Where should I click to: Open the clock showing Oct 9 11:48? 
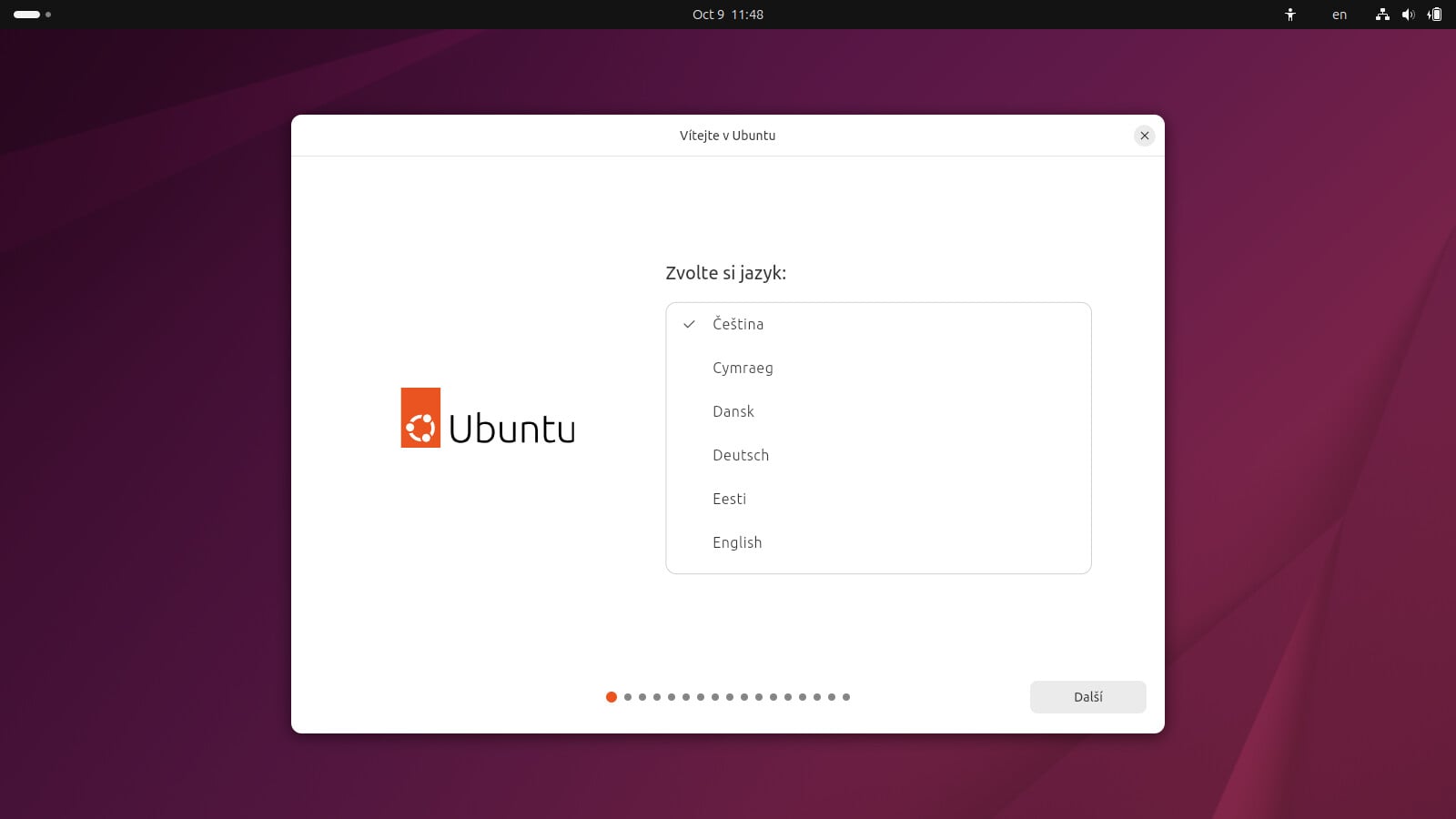coord(728,15)
